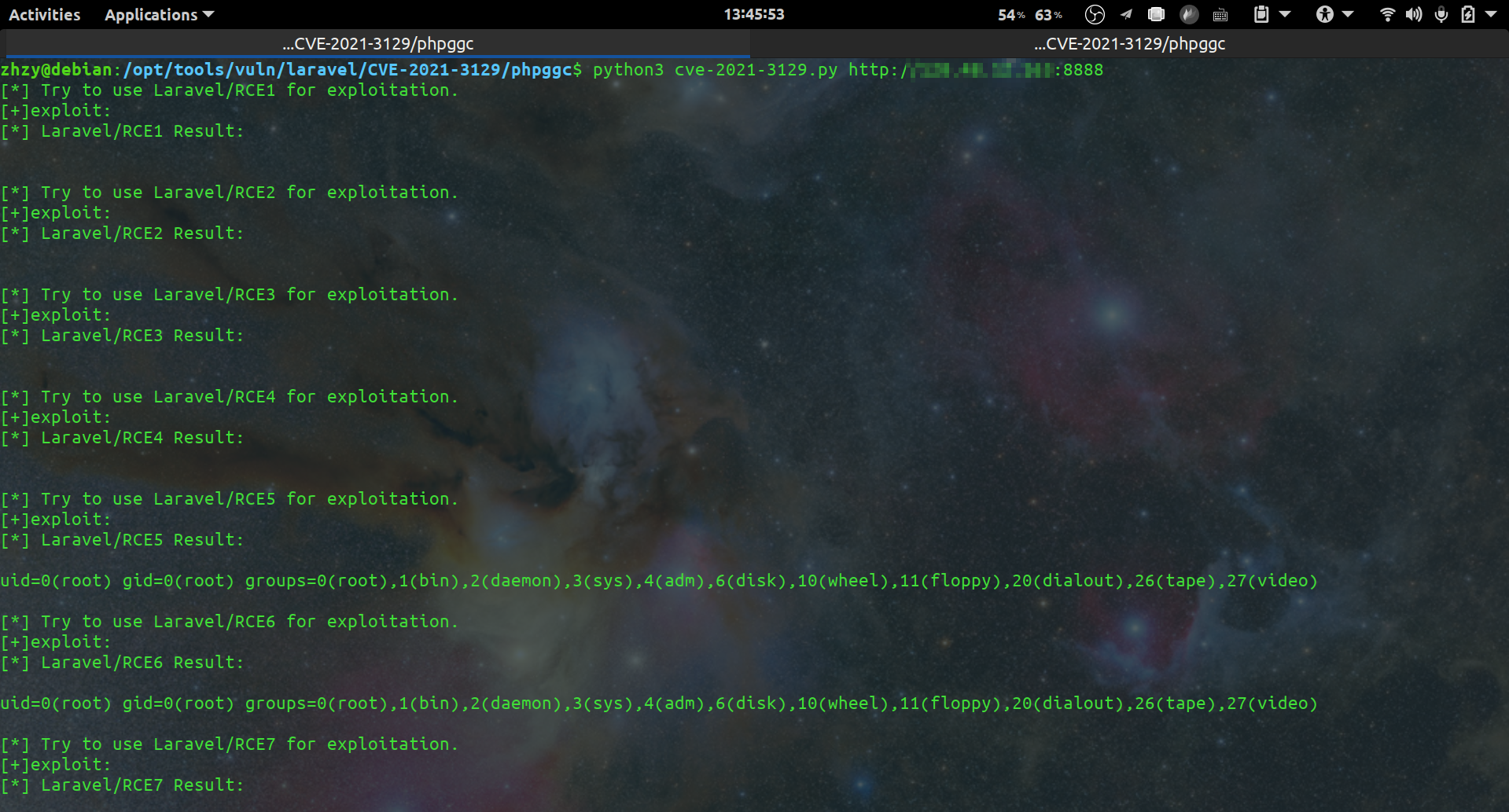The width and height of the screenshot is (1509, 812).
Task: Click the 'Try to use Laravel/RCE5' line
Action: click(229, 499)
